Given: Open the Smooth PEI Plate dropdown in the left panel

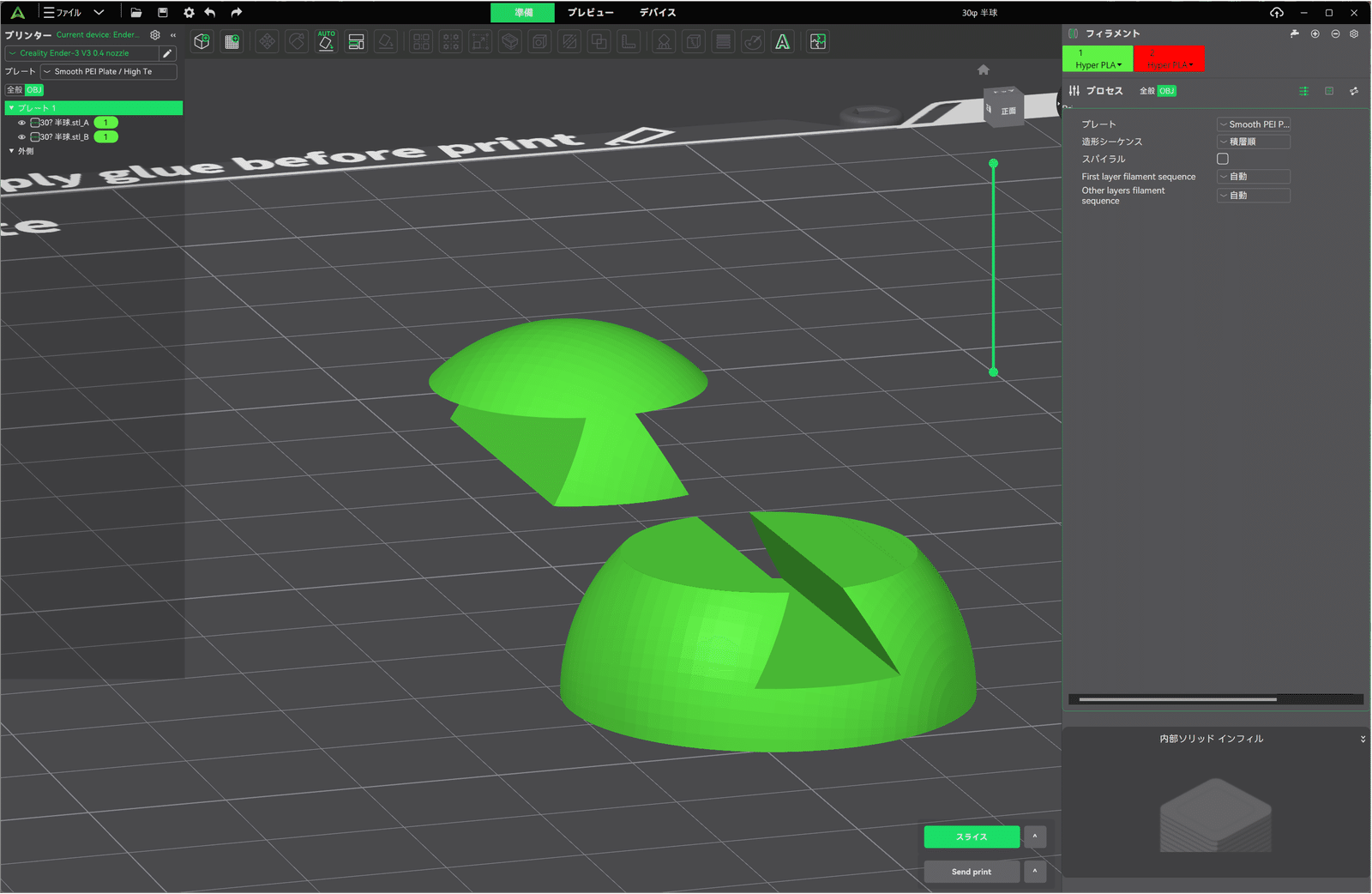Looking at the screenshot, I should 109,71.
